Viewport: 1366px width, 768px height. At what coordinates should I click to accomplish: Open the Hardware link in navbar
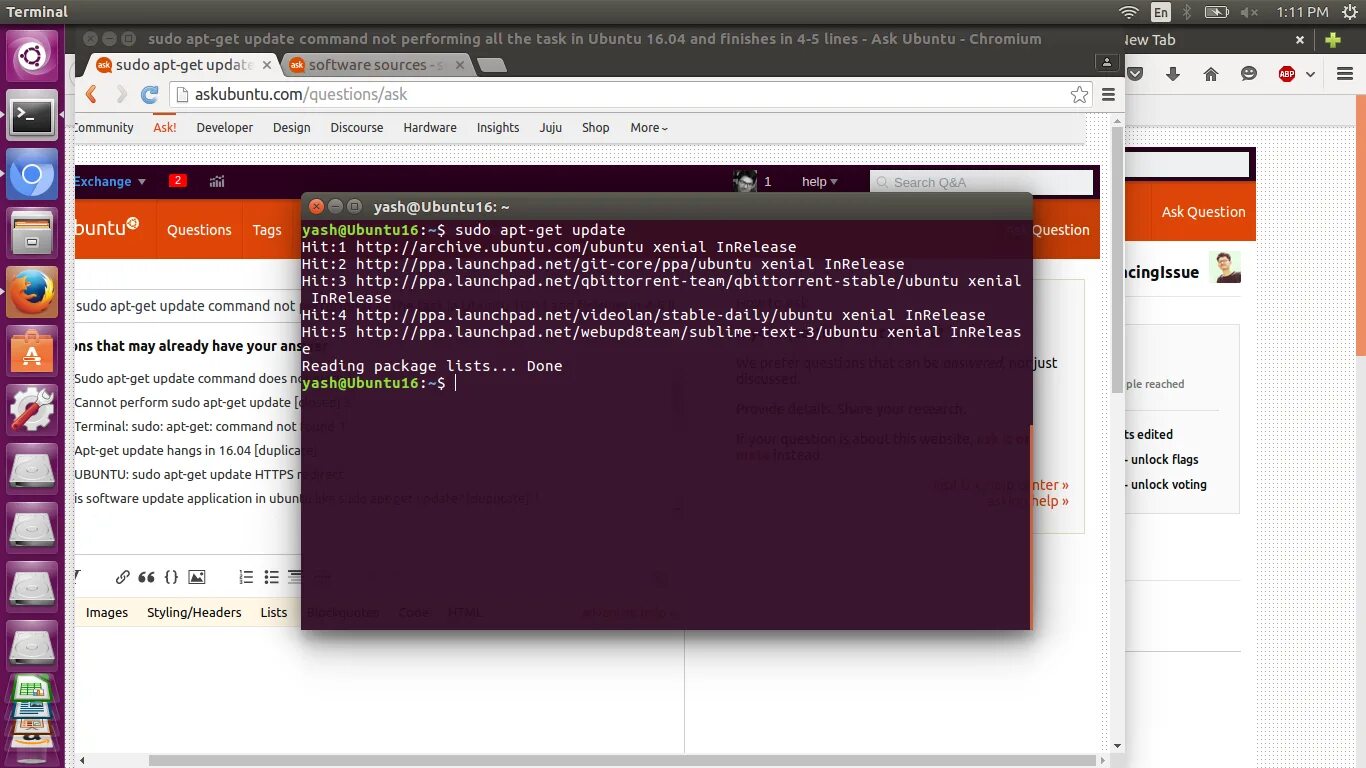pyautogui.click(x=430, y=128)
